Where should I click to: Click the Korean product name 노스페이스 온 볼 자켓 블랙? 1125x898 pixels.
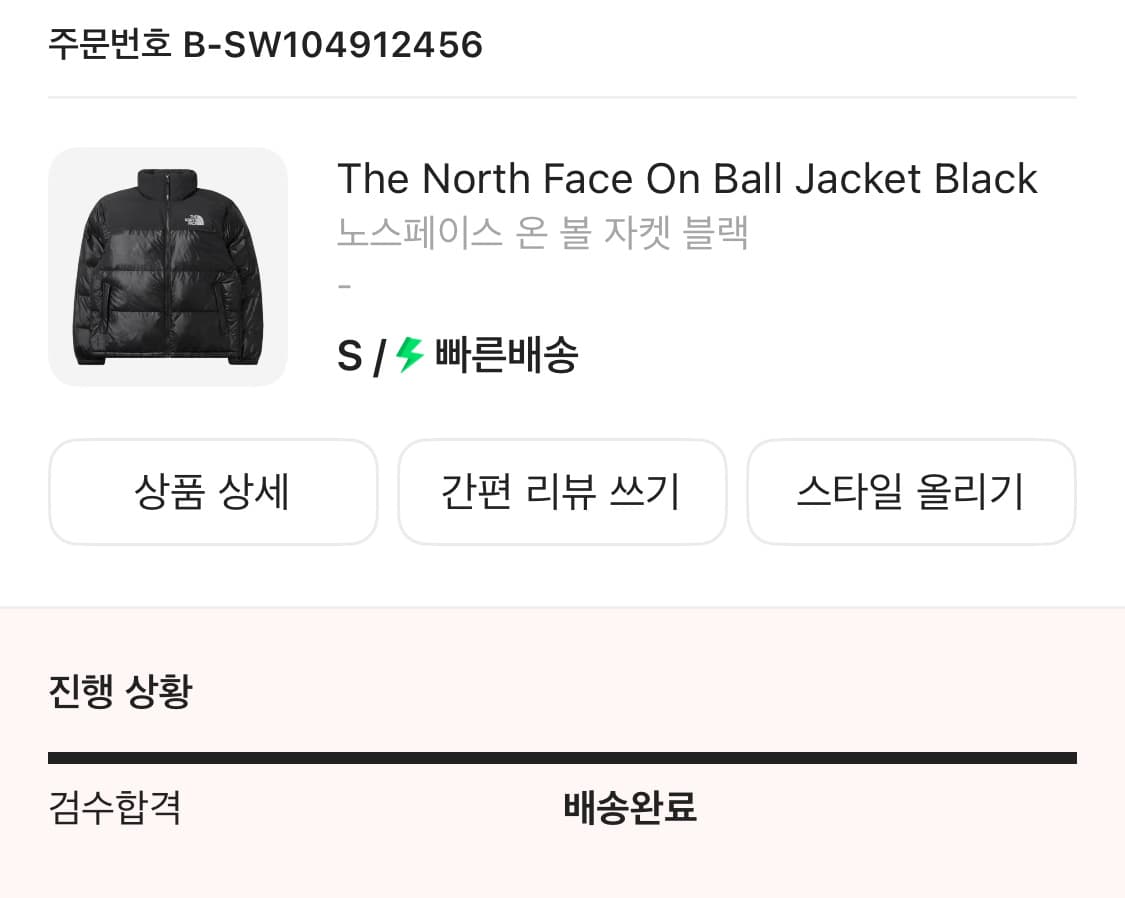543,233
